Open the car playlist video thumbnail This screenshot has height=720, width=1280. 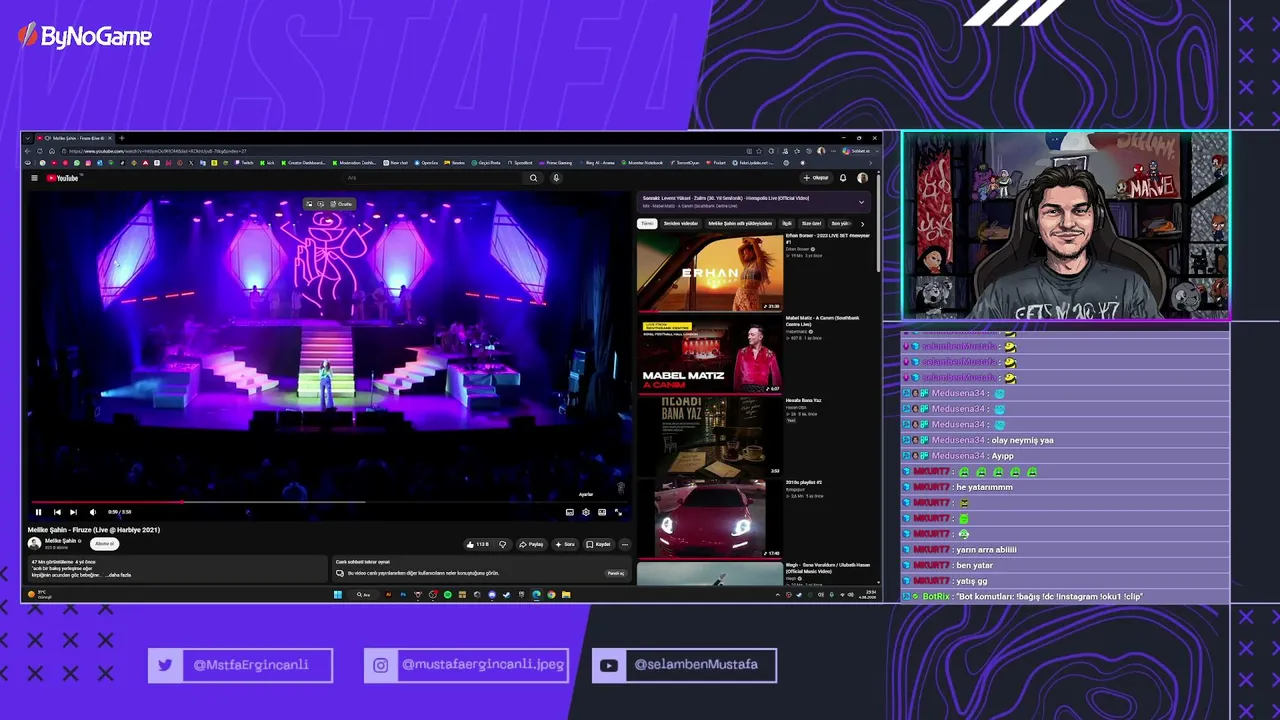click(710, 518)
